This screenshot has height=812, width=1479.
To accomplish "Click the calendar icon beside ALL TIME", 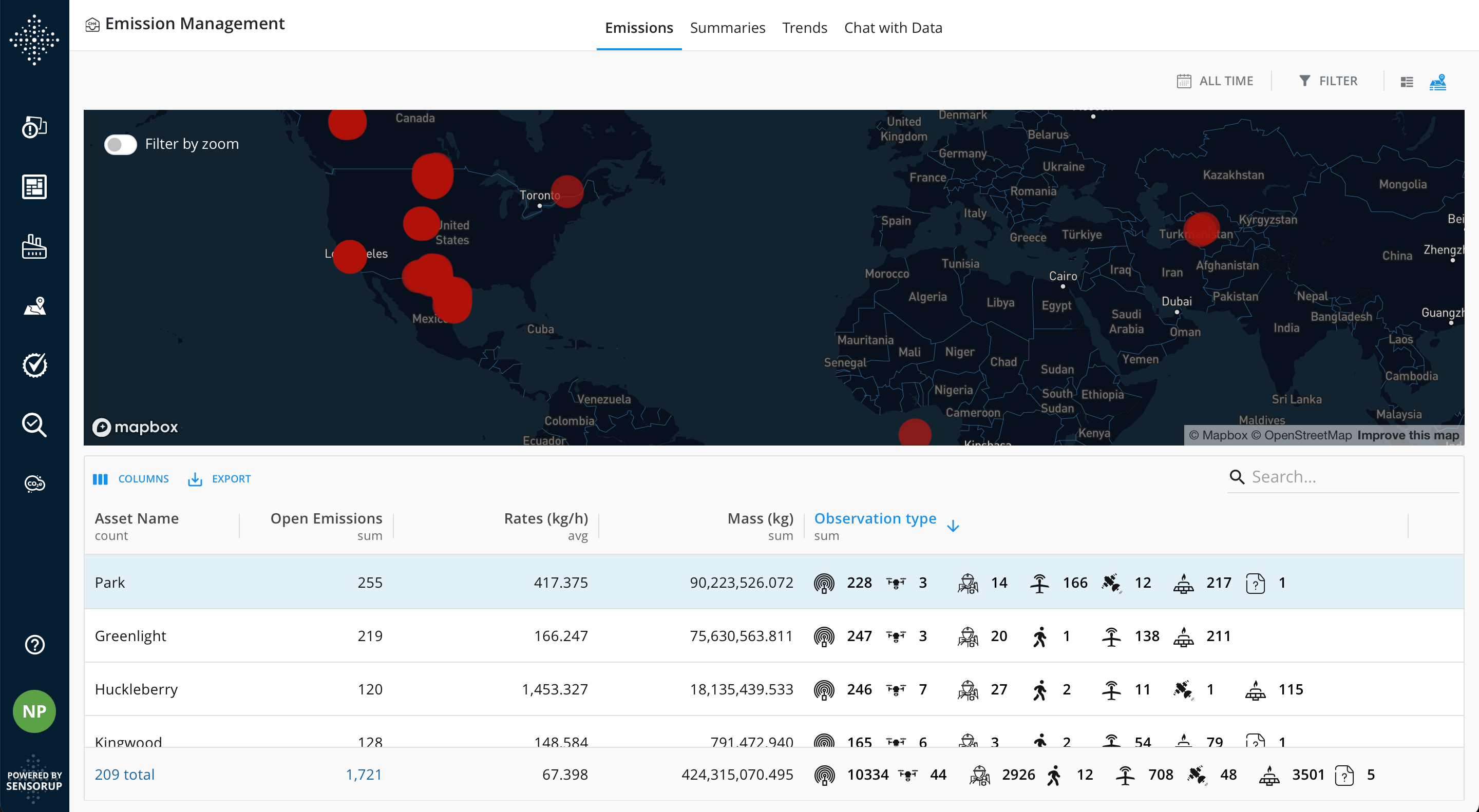I will point(1184,81).
